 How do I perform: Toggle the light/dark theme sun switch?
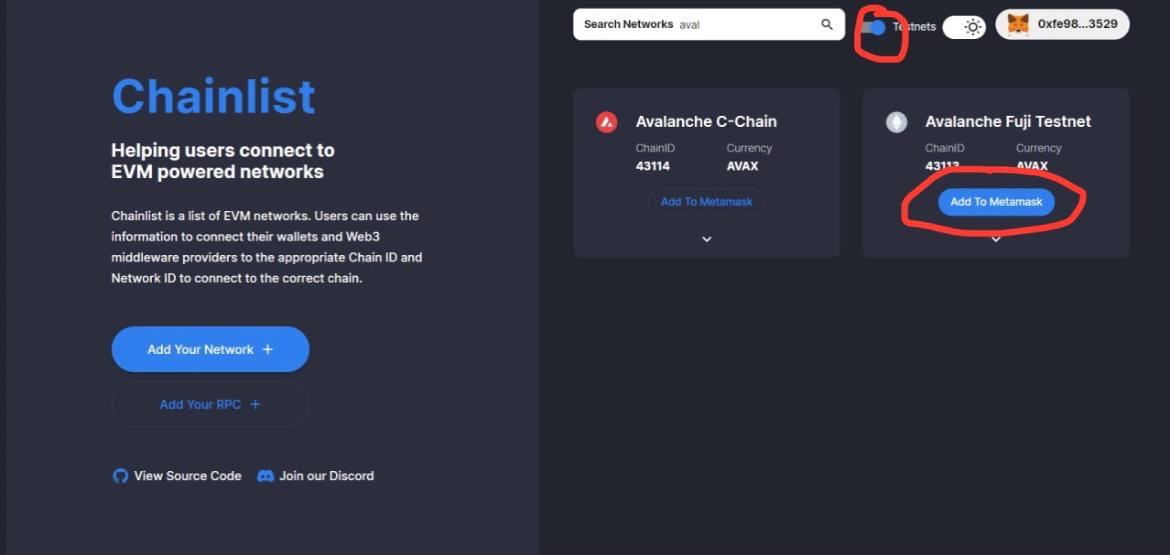(x=965, y=27)
